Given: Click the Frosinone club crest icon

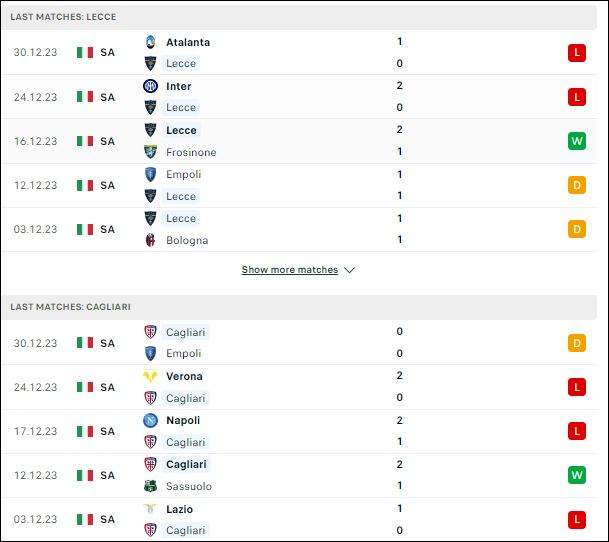Looking at the screenshot, I should click(150, 152).
